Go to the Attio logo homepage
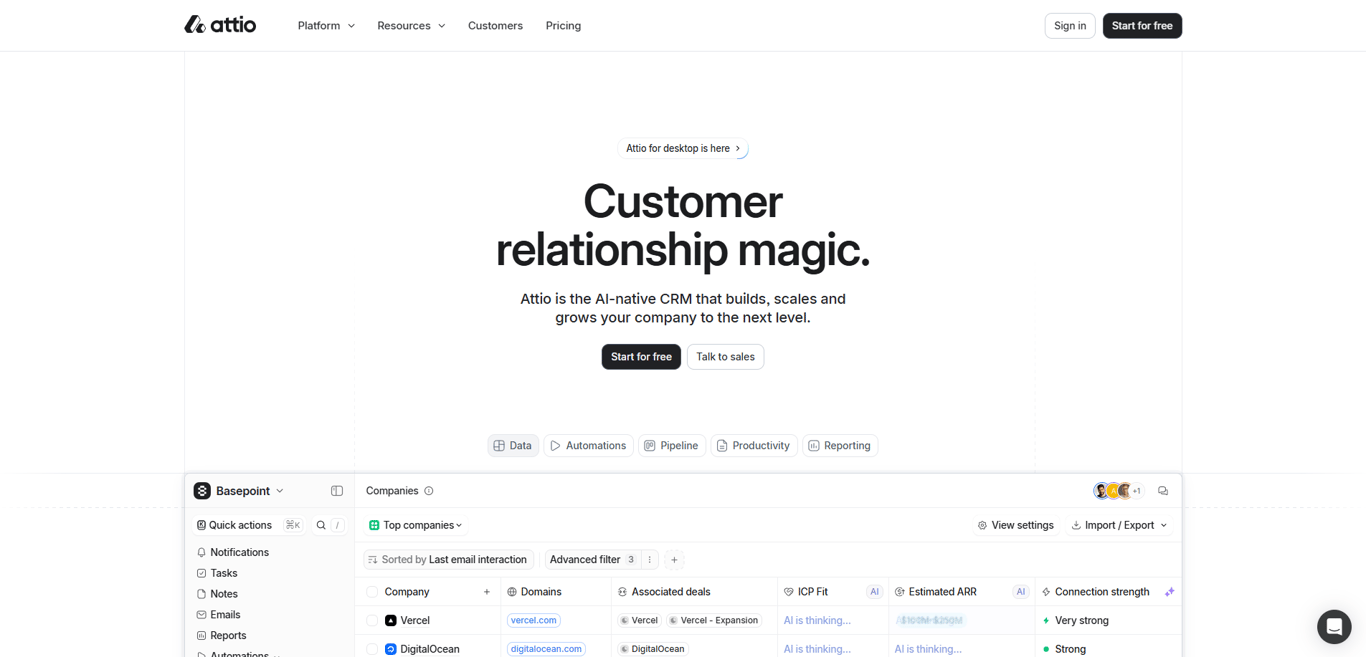The height and width of the screenshot is (657, 1366). click(220, 25)
